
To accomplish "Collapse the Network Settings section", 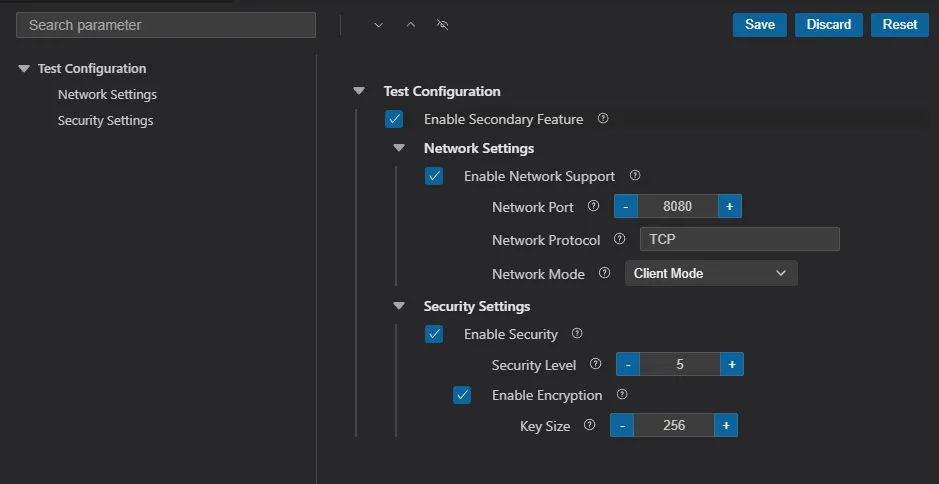I will (x=399, y=148).
